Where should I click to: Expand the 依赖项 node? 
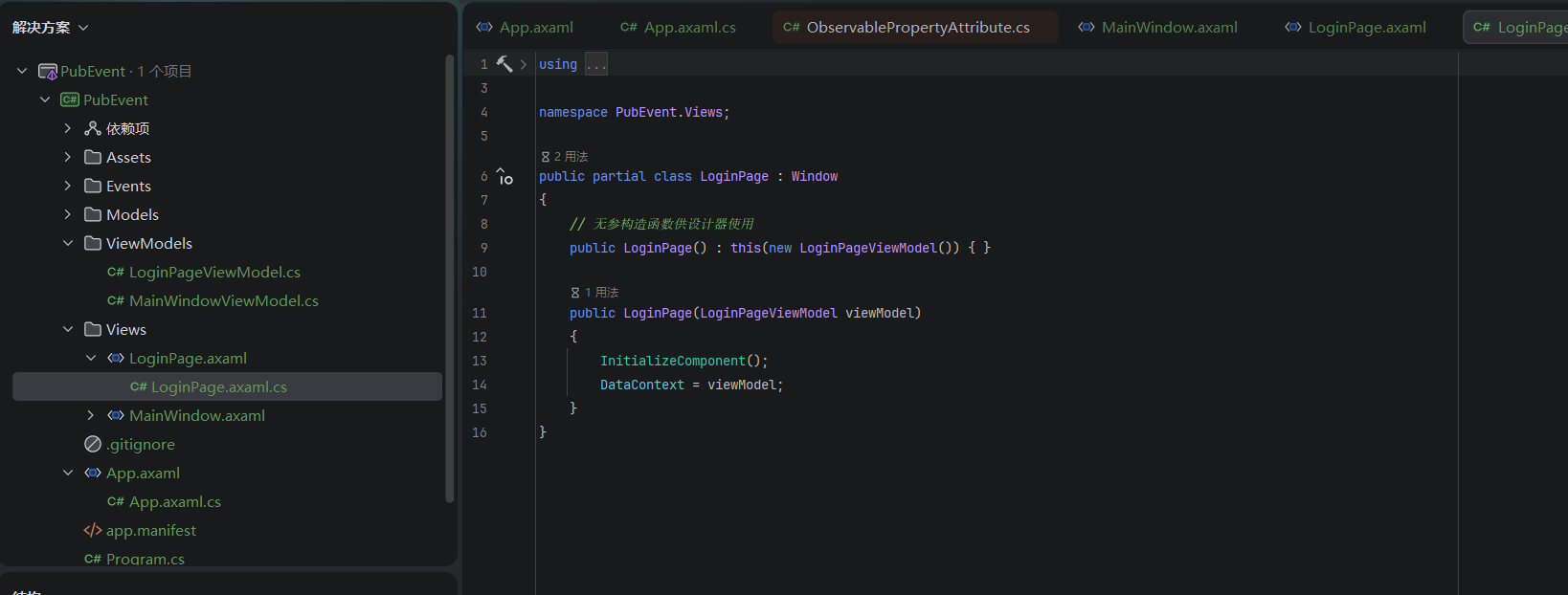(68, 128)
